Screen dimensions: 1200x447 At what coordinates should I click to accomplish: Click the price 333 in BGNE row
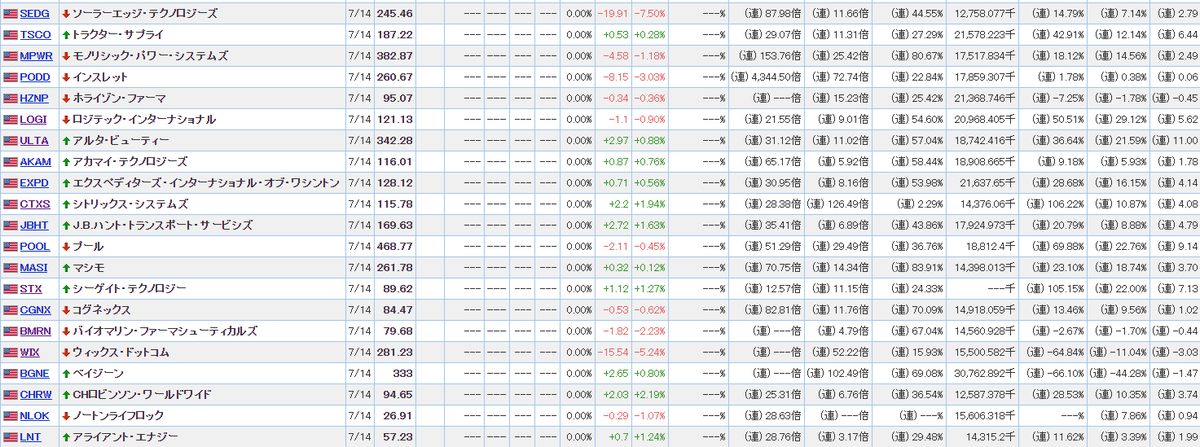[404, 373]
